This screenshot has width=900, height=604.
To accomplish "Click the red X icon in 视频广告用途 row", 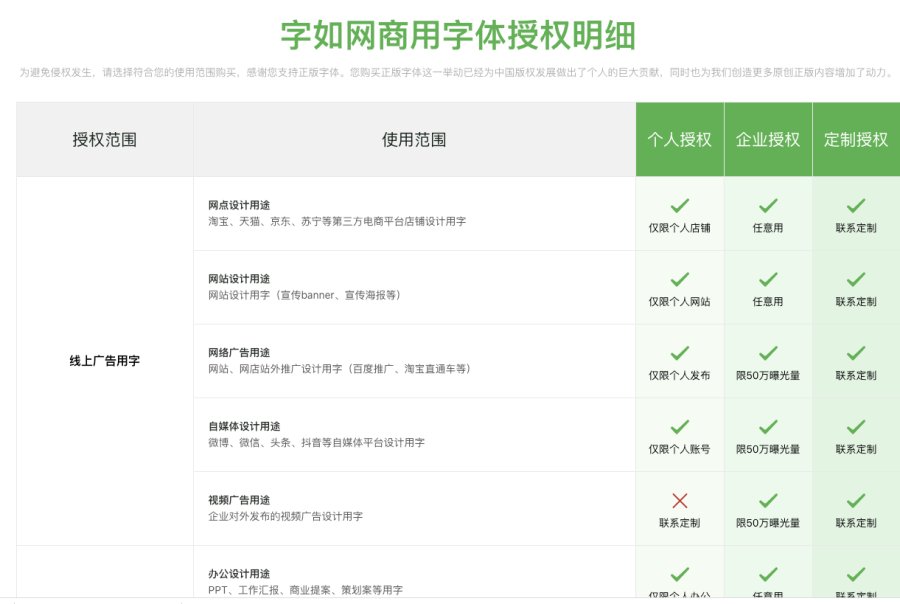I will click(x=680, y=501).
